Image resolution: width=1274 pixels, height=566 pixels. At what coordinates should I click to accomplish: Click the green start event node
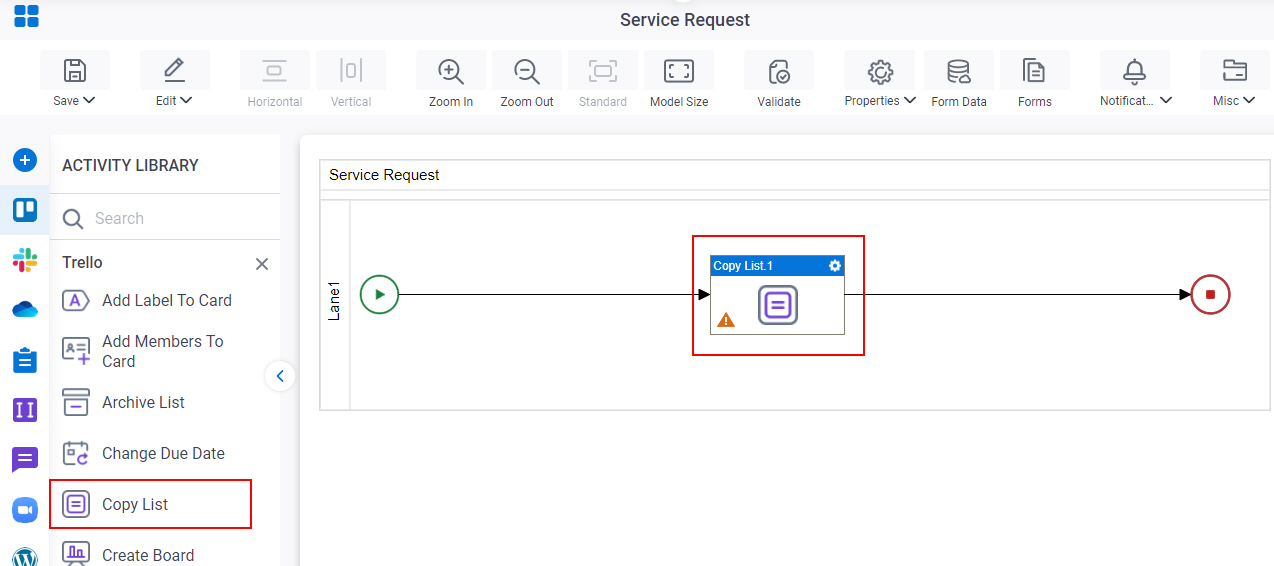point(379,295)
